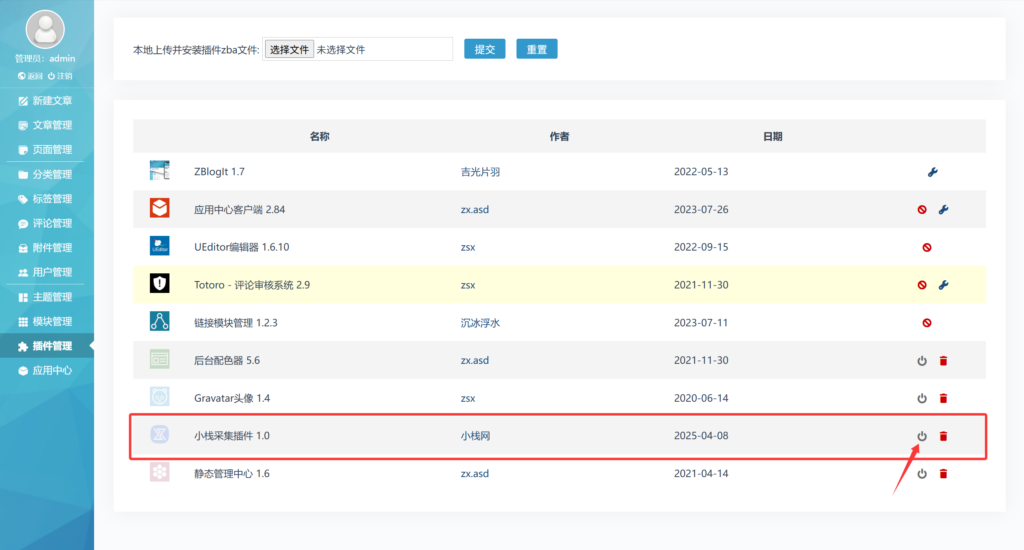Enable 后台配色器 5.6 with power icon
The width and height of the screenshot is (1024, 550).
point(921,361)
